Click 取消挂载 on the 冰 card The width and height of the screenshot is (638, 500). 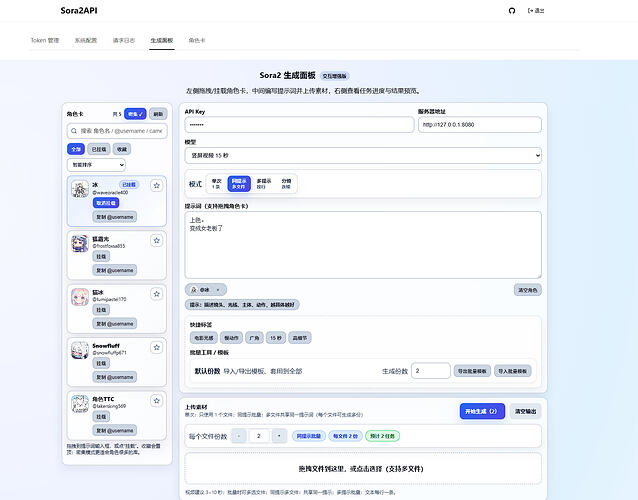[106, 203]
